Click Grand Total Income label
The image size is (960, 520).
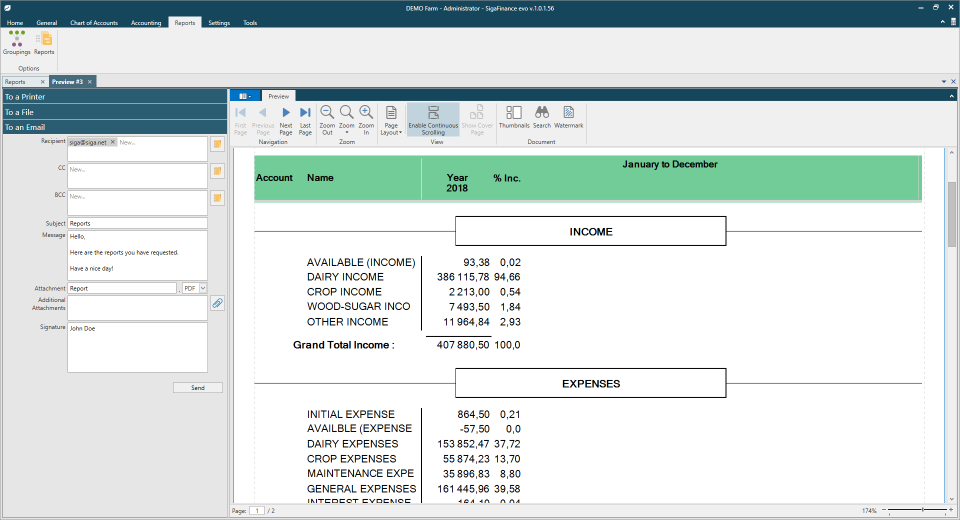pyautogui.click(x=343, y=345)
